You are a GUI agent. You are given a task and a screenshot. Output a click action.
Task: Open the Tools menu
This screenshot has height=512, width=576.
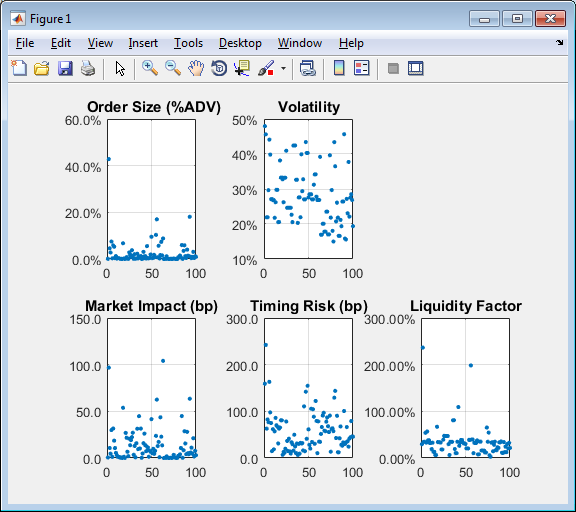point(188,43)
